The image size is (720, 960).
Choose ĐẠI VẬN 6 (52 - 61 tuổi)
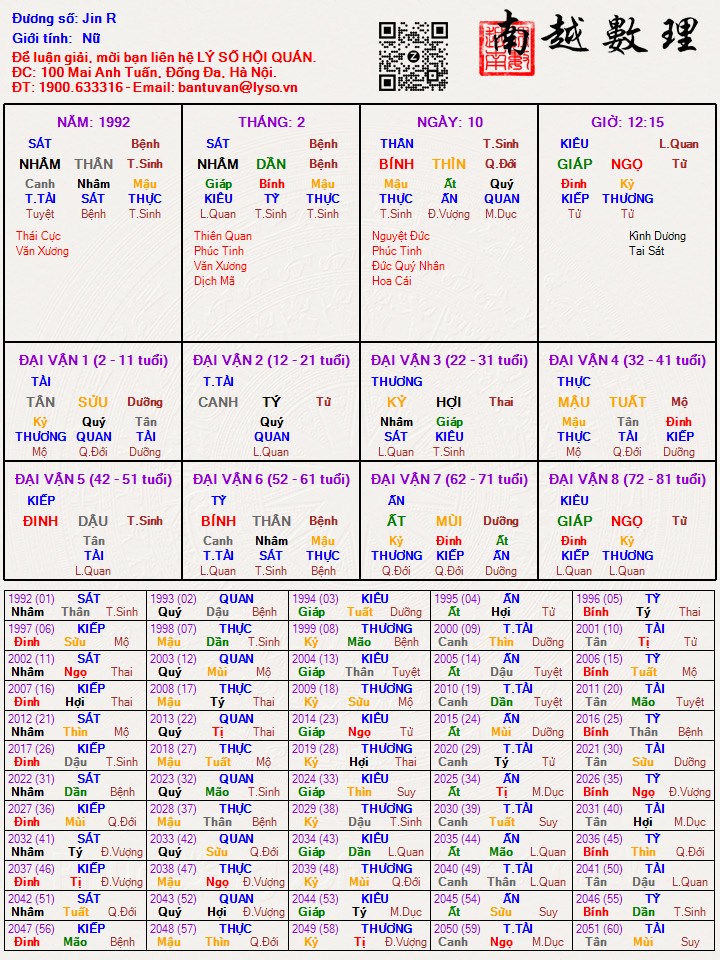click(271, 479)
